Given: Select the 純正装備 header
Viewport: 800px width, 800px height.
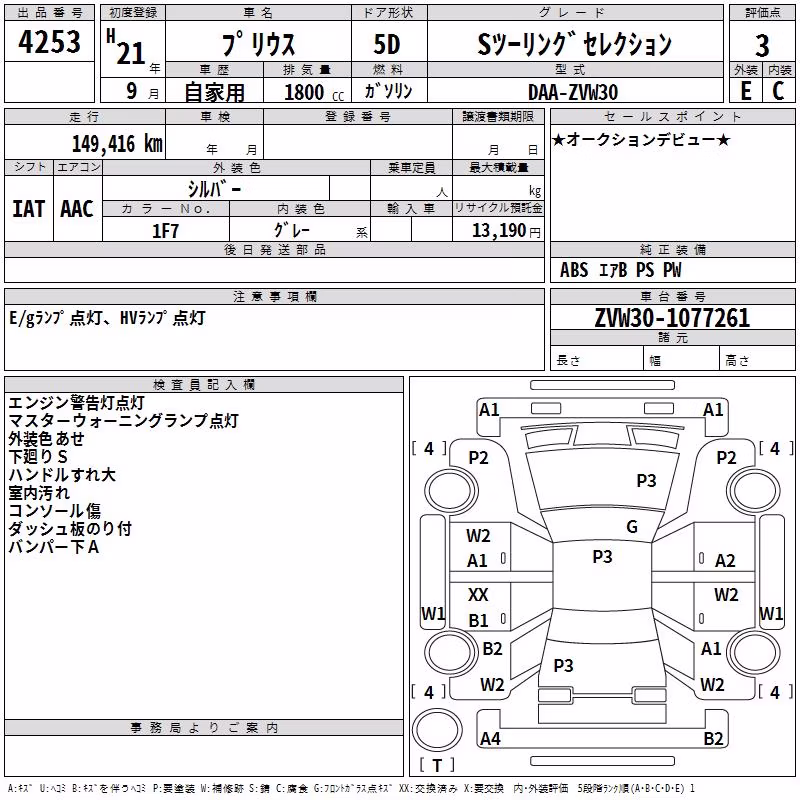Looking at the screenshot, I should pos(672,249).
